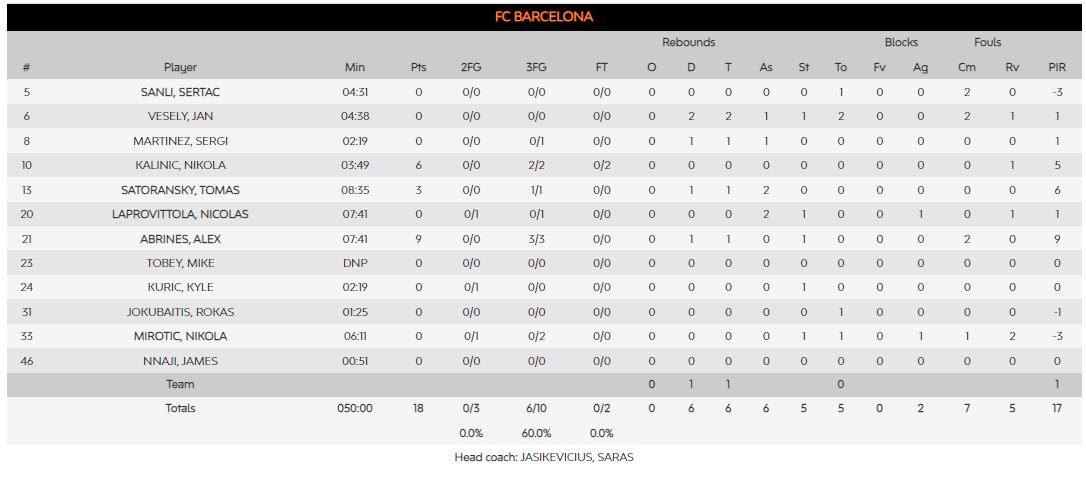Open KALINIC, NIKOLA player profile
Image resolution: width=1086 pixels, height=479 pixels.
tap(180, 165)
